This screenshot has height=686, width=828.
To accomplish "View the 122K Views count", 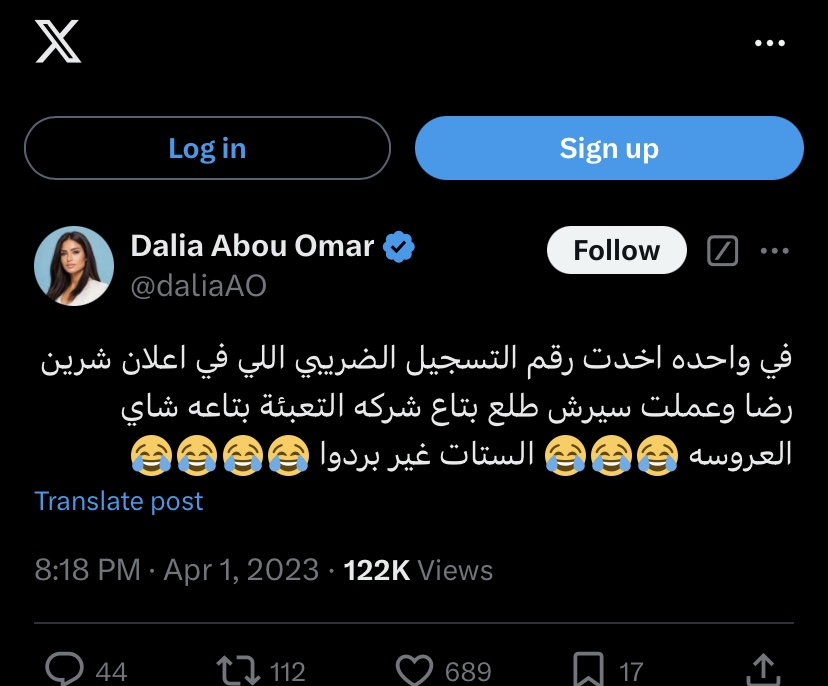I will [418, 570].
